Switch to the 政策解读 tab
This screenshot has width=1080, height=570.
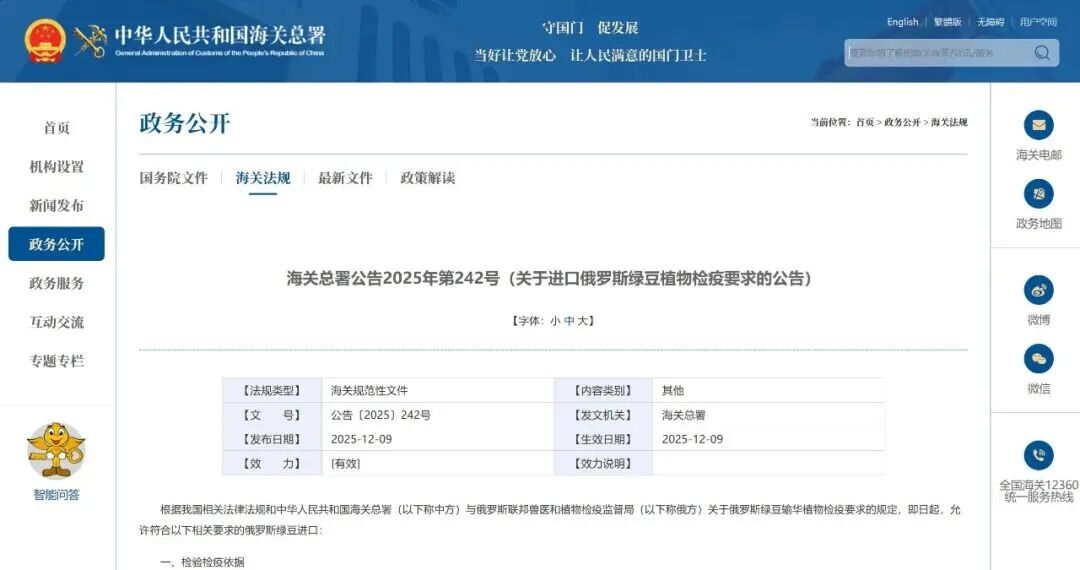point(427,178)
